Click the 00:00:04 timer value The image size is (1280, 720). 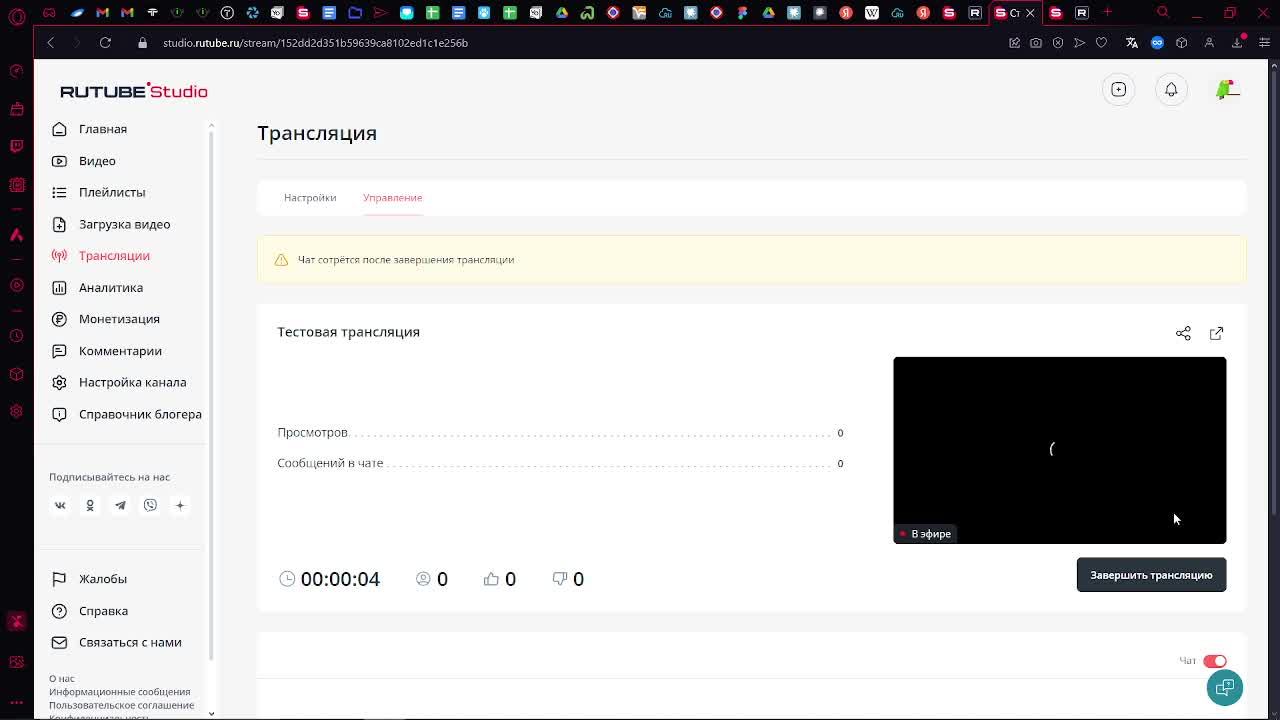340,579
